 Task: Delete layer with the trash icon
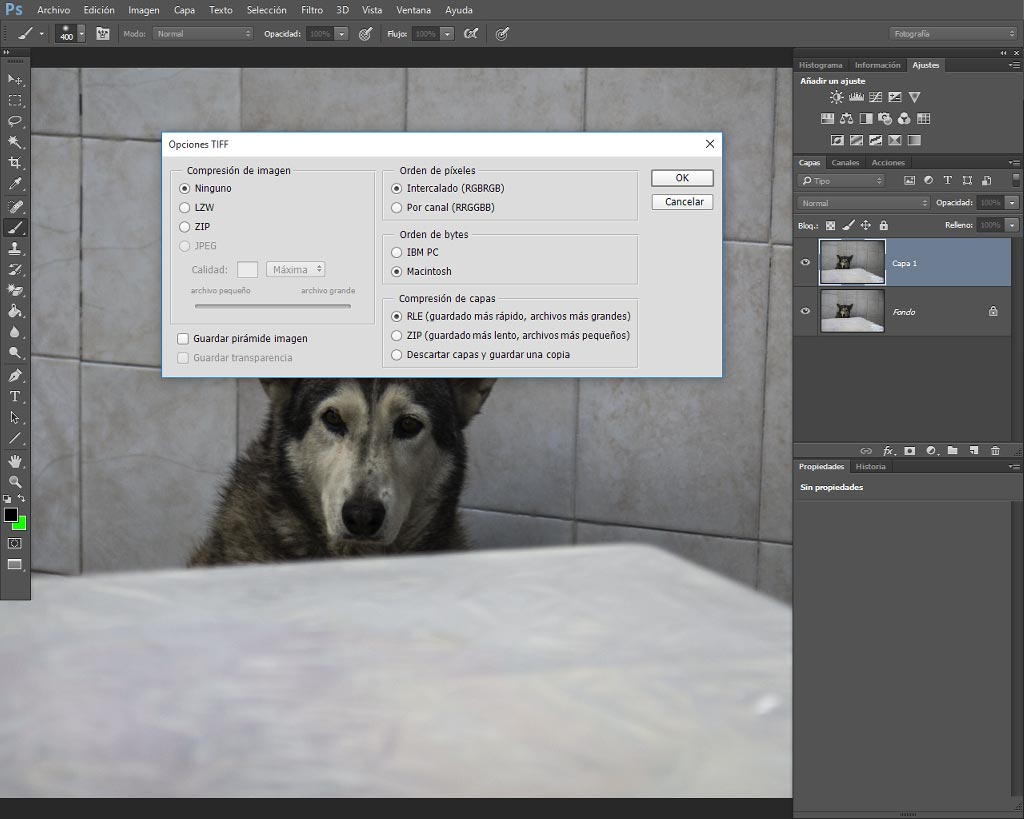(x=995, y=451)
